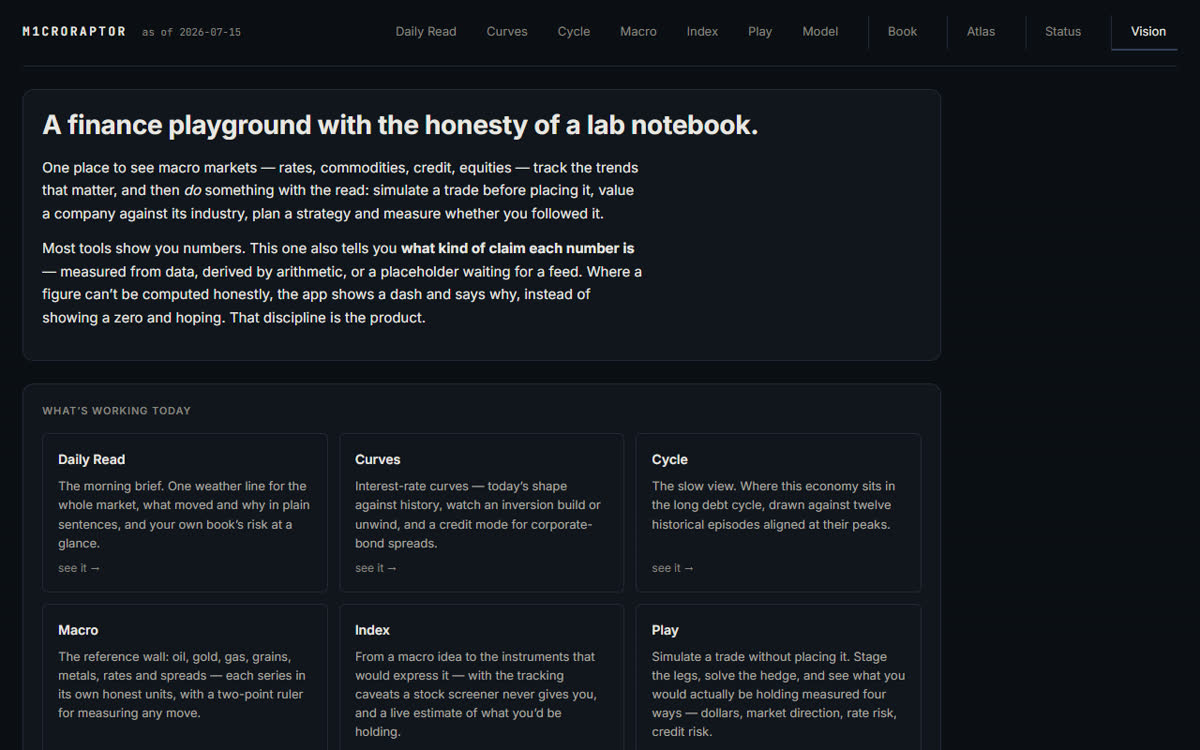The image size is (1200, 750).
Task: Click the Macro card title
Action: pyautogui.click(x=78, y=630)
